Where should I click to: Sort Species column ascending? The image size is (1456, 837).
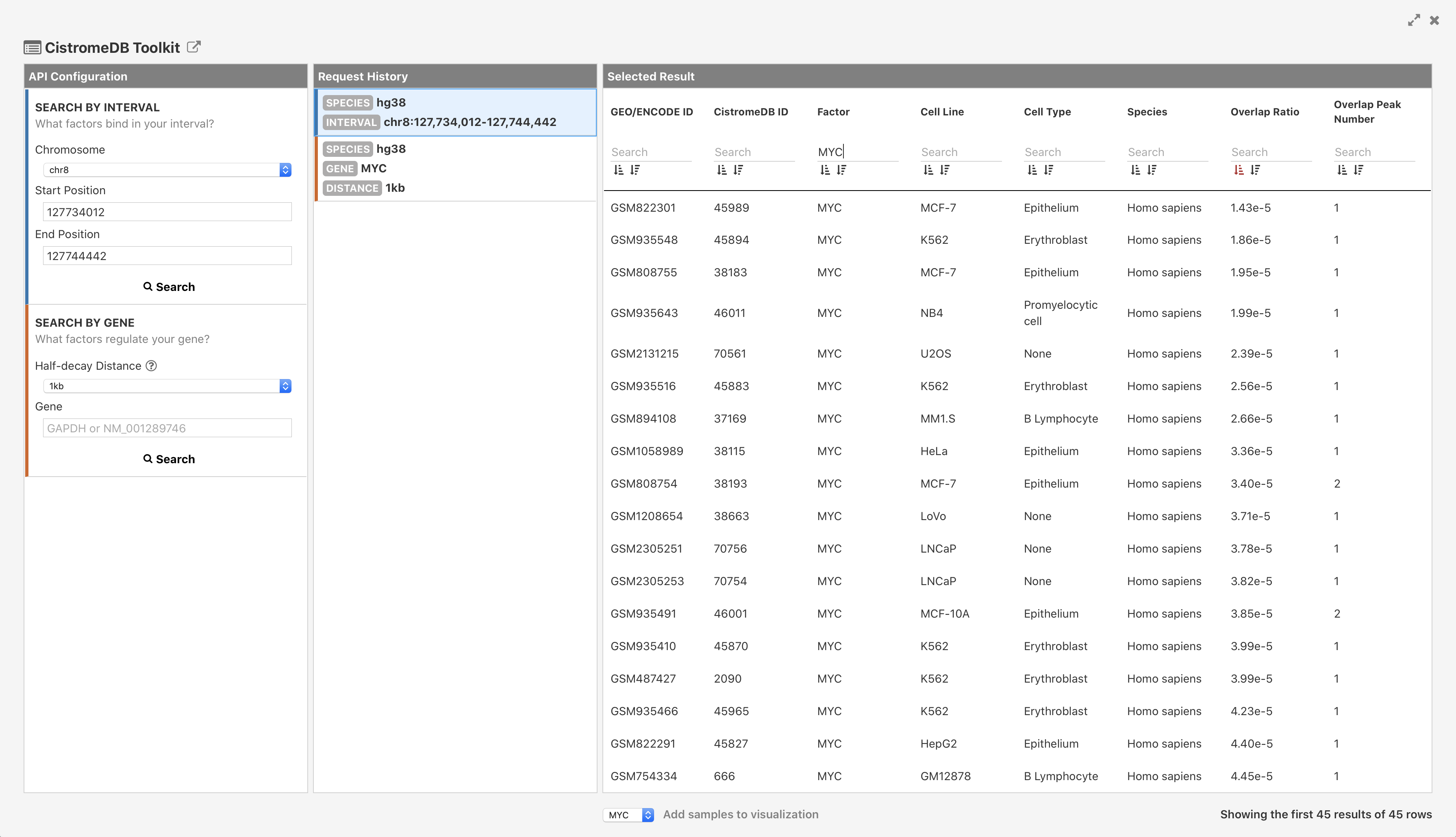1135,170
